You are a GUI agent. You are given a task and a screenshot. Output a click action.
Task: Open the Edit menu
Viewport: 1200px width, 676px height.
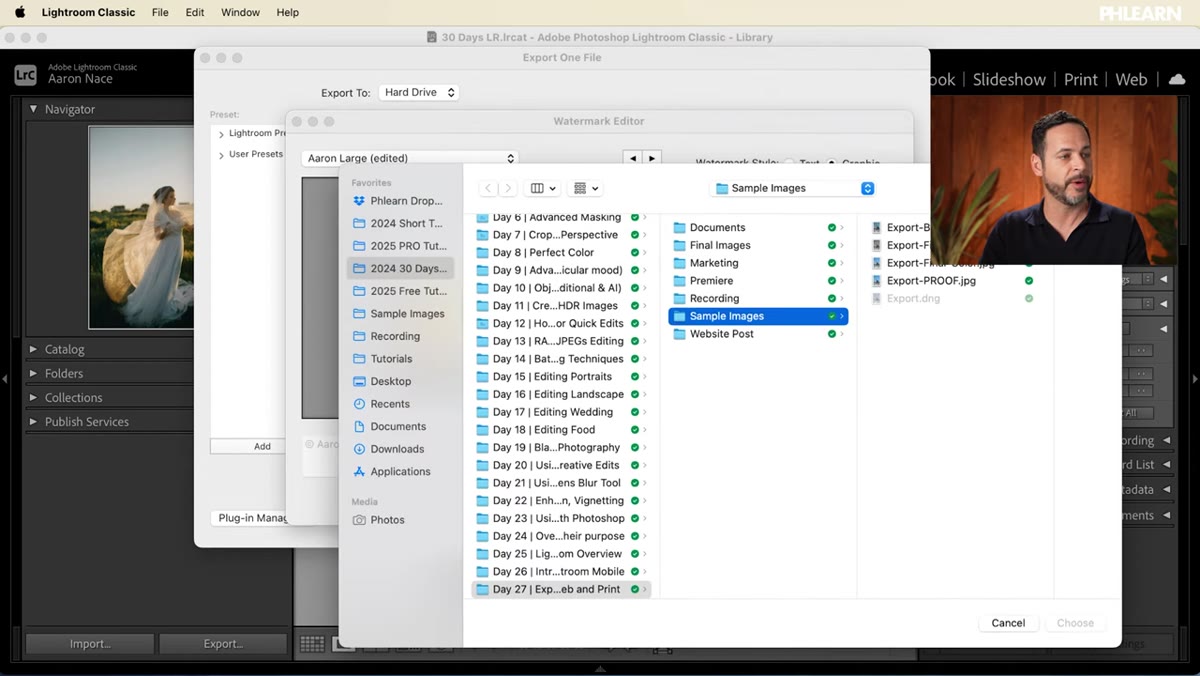[195, 12]
